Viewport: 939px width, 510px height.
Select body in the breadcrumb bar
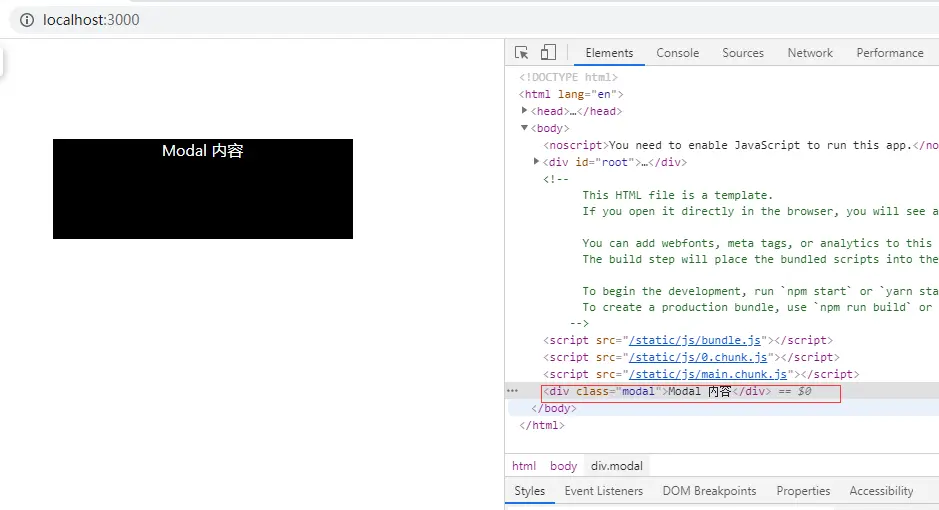coord(564,466)
